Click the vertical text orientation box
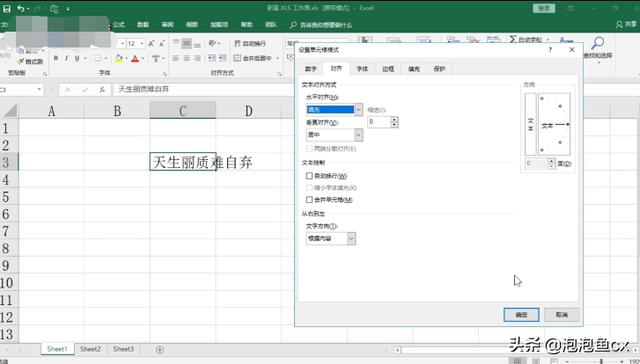This screenshot has height=364, width=640. 530,124
